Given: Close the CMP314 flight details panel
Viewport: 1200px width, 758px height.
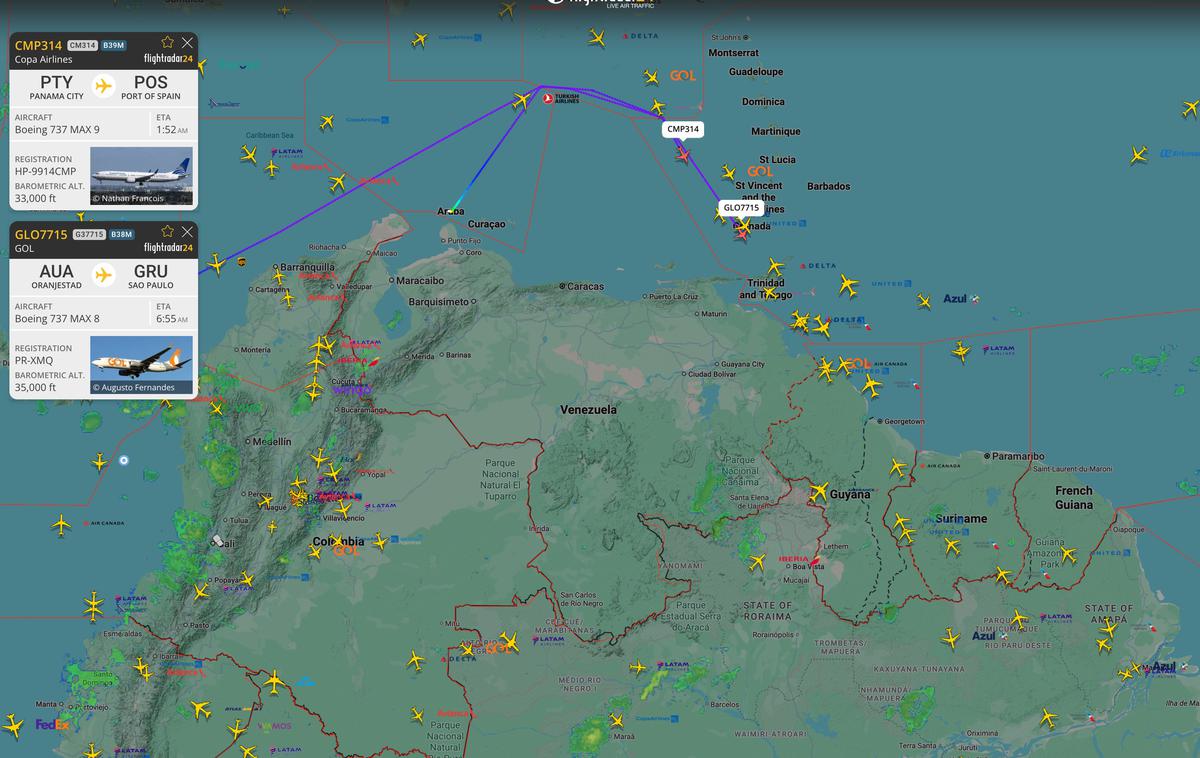Looking at the screenshot, I should click(187, 43).
